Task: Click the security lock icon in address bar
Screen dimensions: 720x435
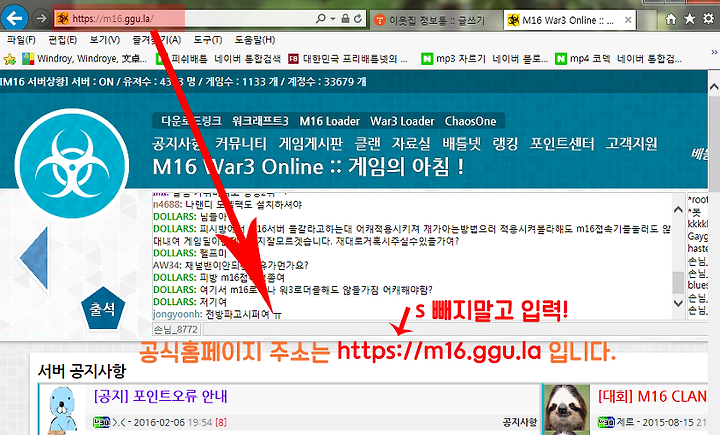Action: (x=345, y=19)
